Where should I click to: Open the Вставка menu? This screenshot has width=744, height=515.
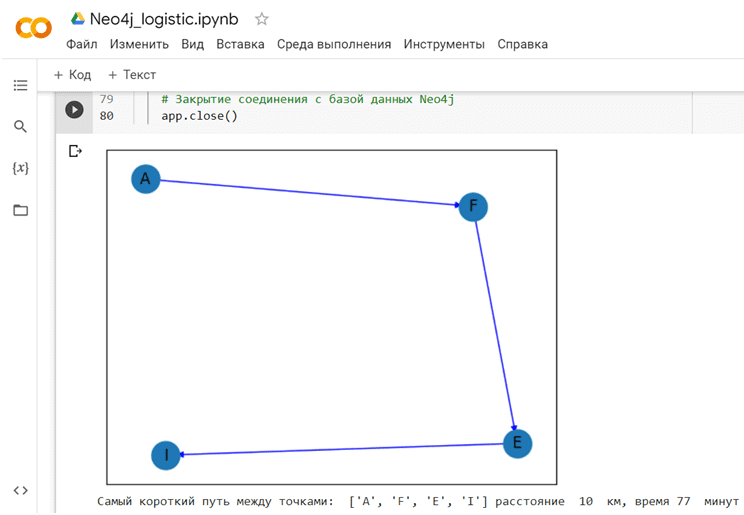pos(240,44)
